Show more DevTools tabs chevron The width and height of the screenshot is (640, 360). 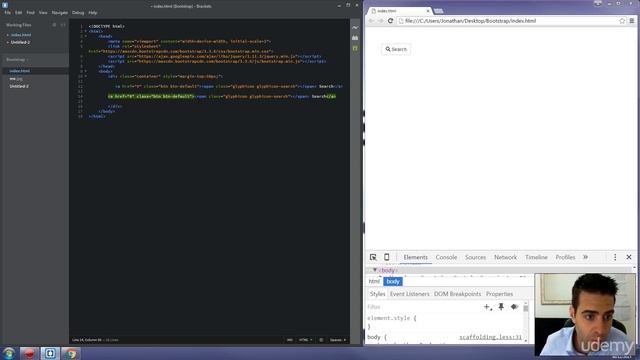coord(585,257)
